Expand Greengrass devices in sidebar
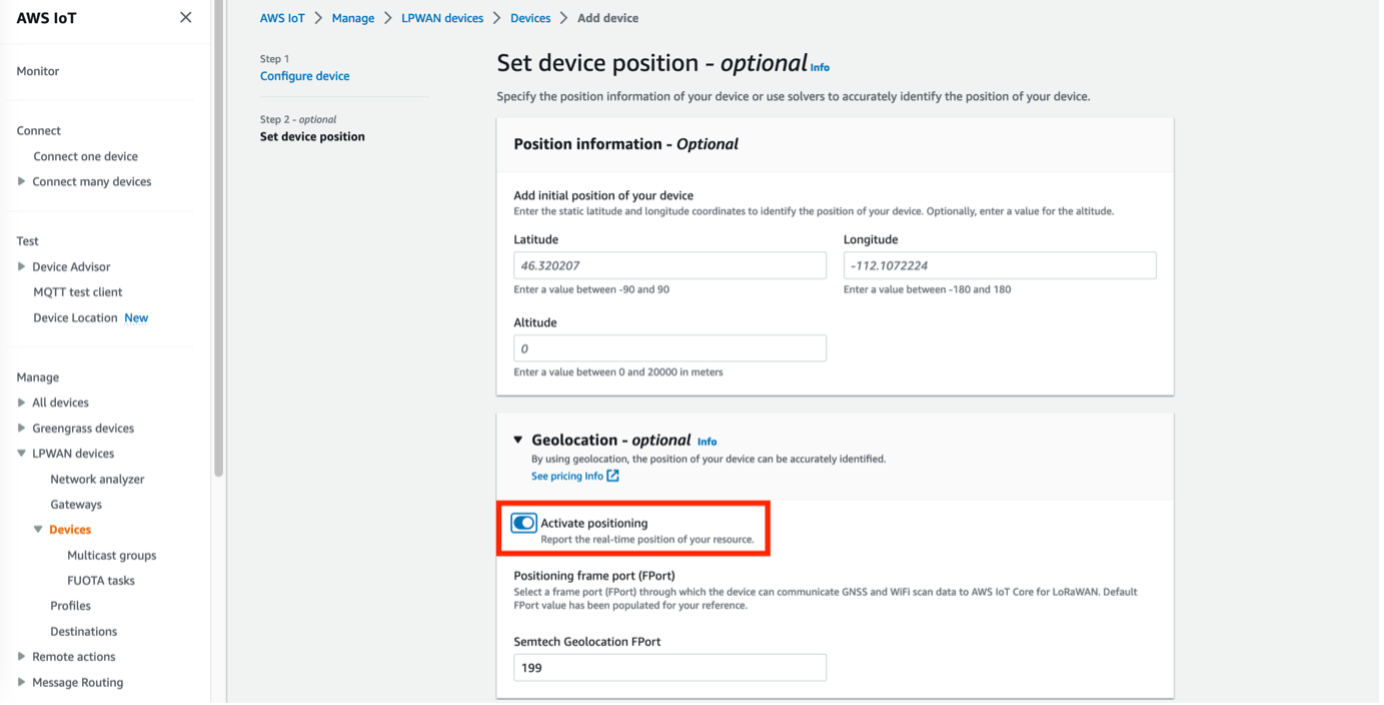This screenshot has height=705, width=1384. click(x=22, y=428)
